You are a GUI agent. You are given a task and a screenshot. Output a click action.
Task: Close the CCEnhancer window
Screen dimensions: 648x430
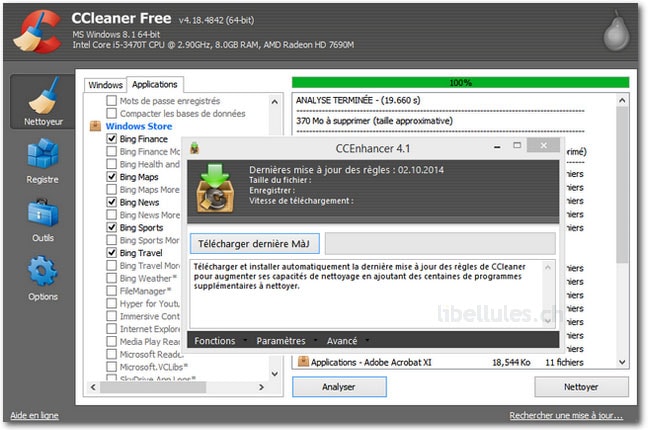tap(543, 146)
